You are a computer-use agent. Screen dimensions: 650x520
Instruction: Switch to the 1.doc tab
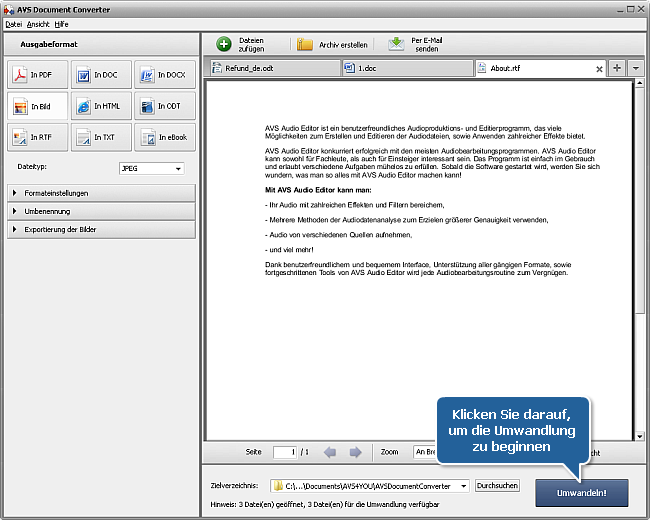[x=407, y=68]
